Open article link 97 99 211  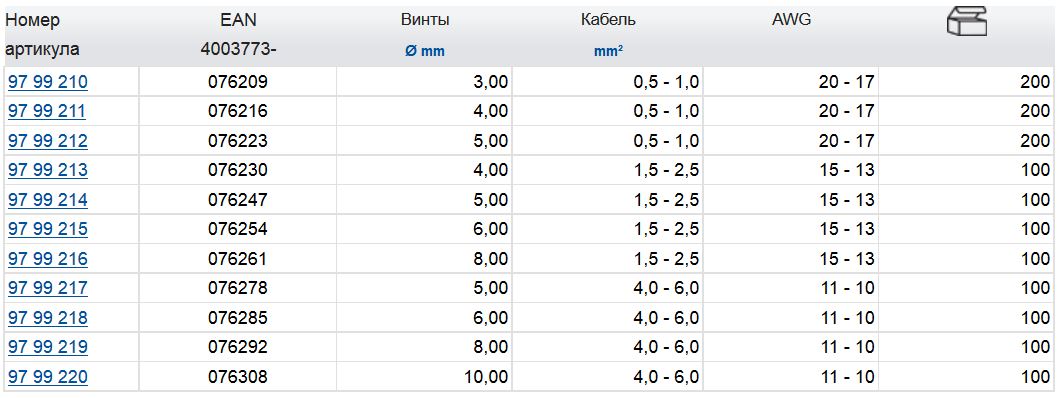47,112
